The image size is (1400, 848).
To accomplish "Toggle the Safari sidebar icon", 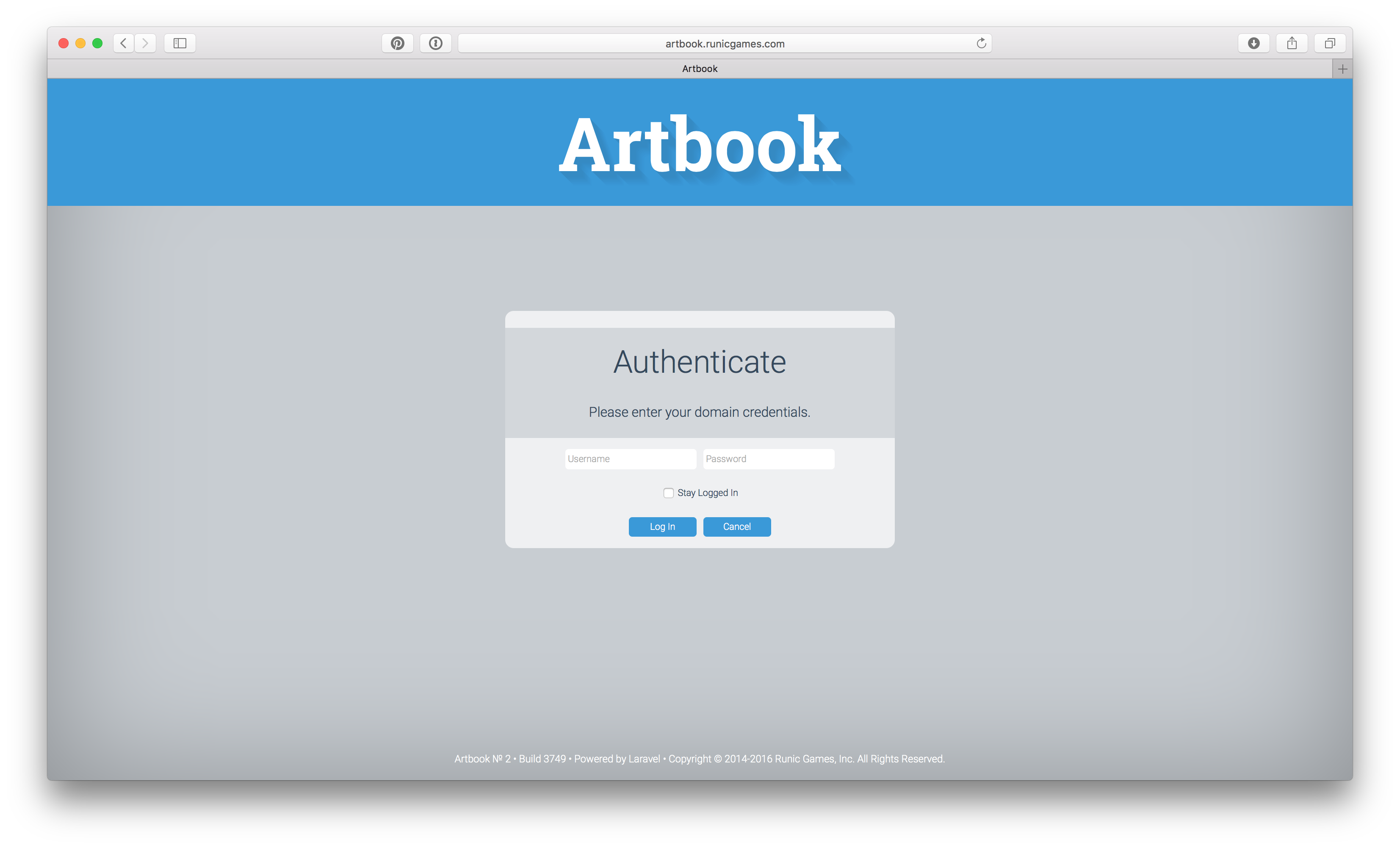I will coord(180,43).
